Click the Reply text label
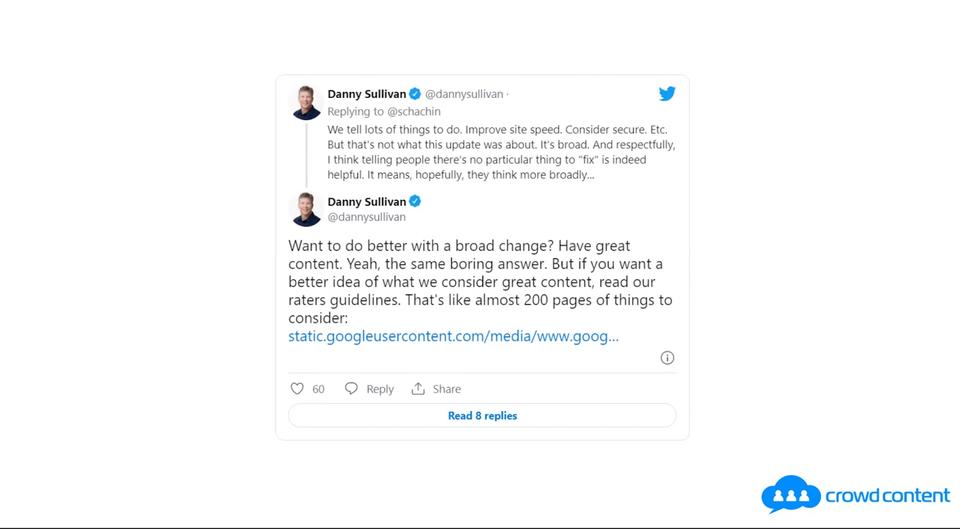Screen dimensions: 960x529 [380, 389]
